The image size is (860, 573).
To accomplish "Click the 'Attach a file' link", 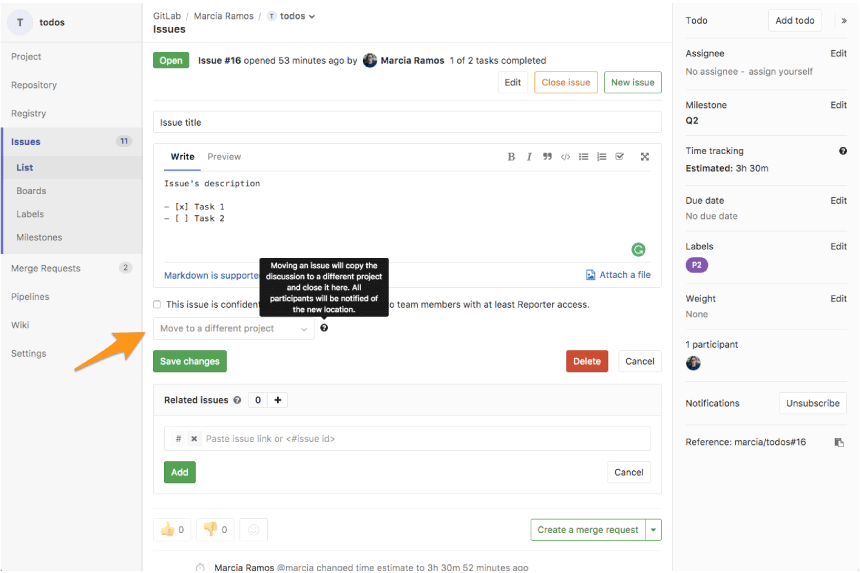I will (x=618, y=275).
